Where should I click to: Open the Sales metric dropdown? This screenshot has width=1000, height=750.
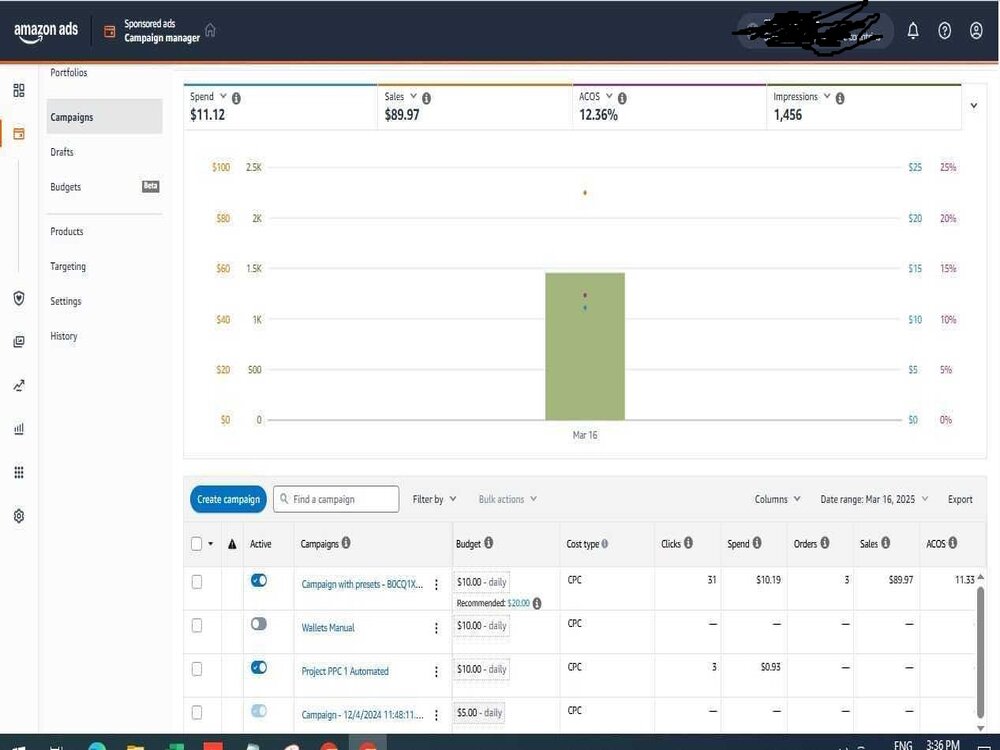(413, 96)
